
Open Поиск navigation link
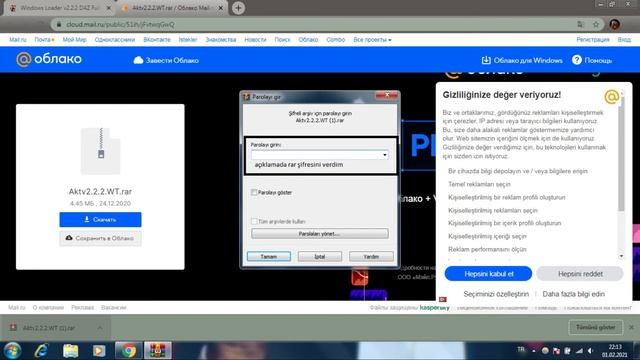click(x=282, y=40)
